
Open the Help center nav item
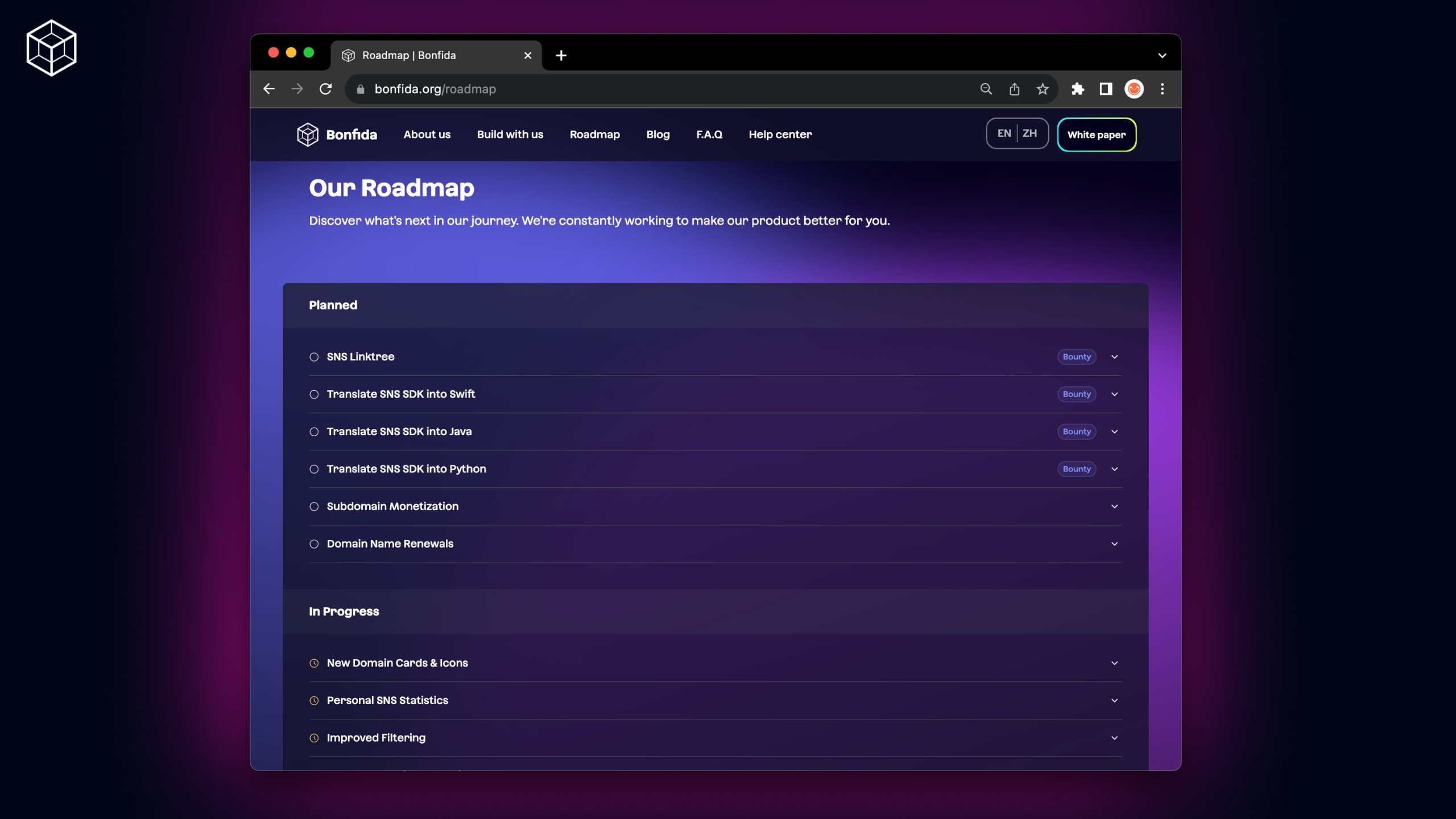click(780, 134)
